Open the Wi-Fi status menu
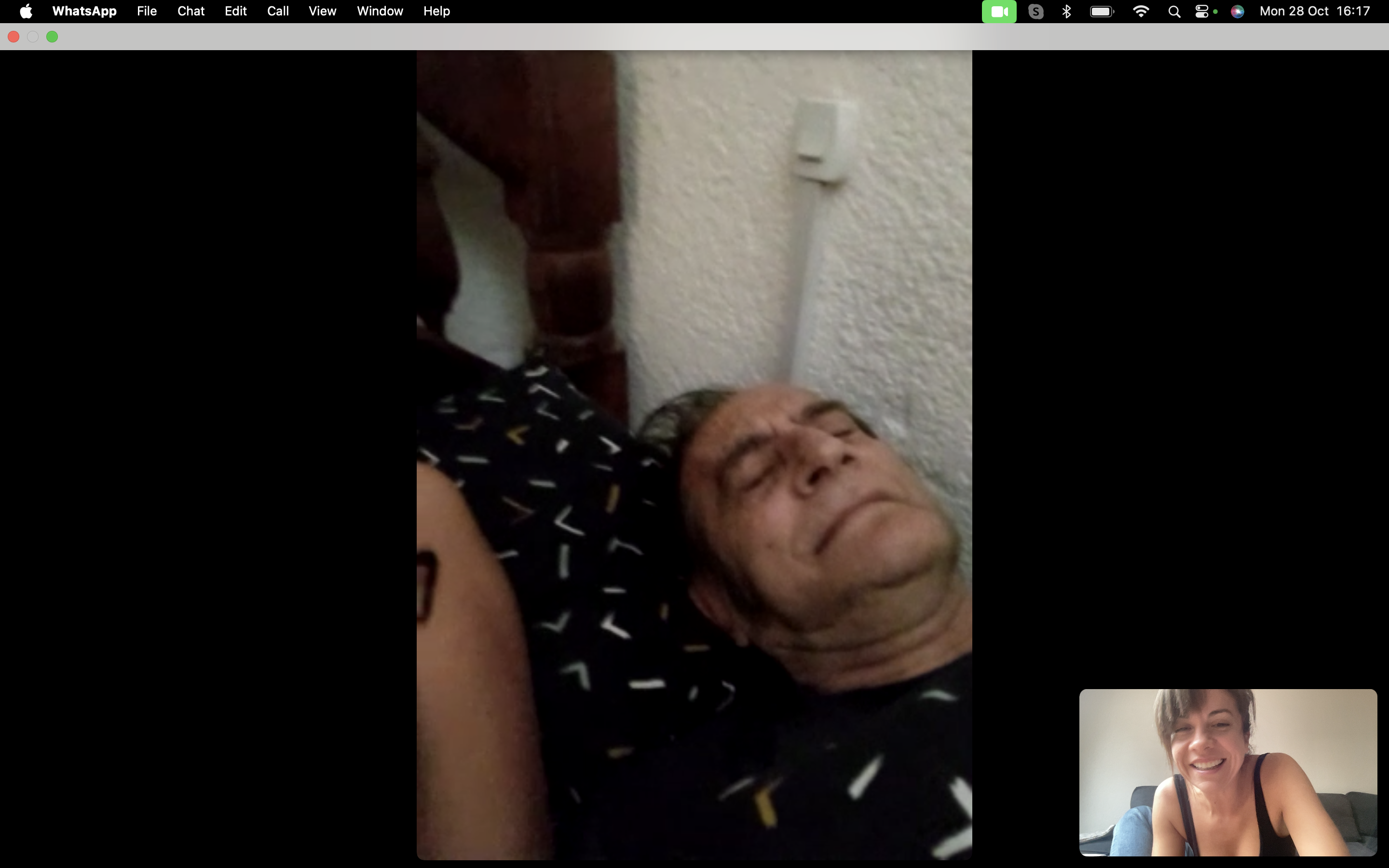 click(1141, 12)
